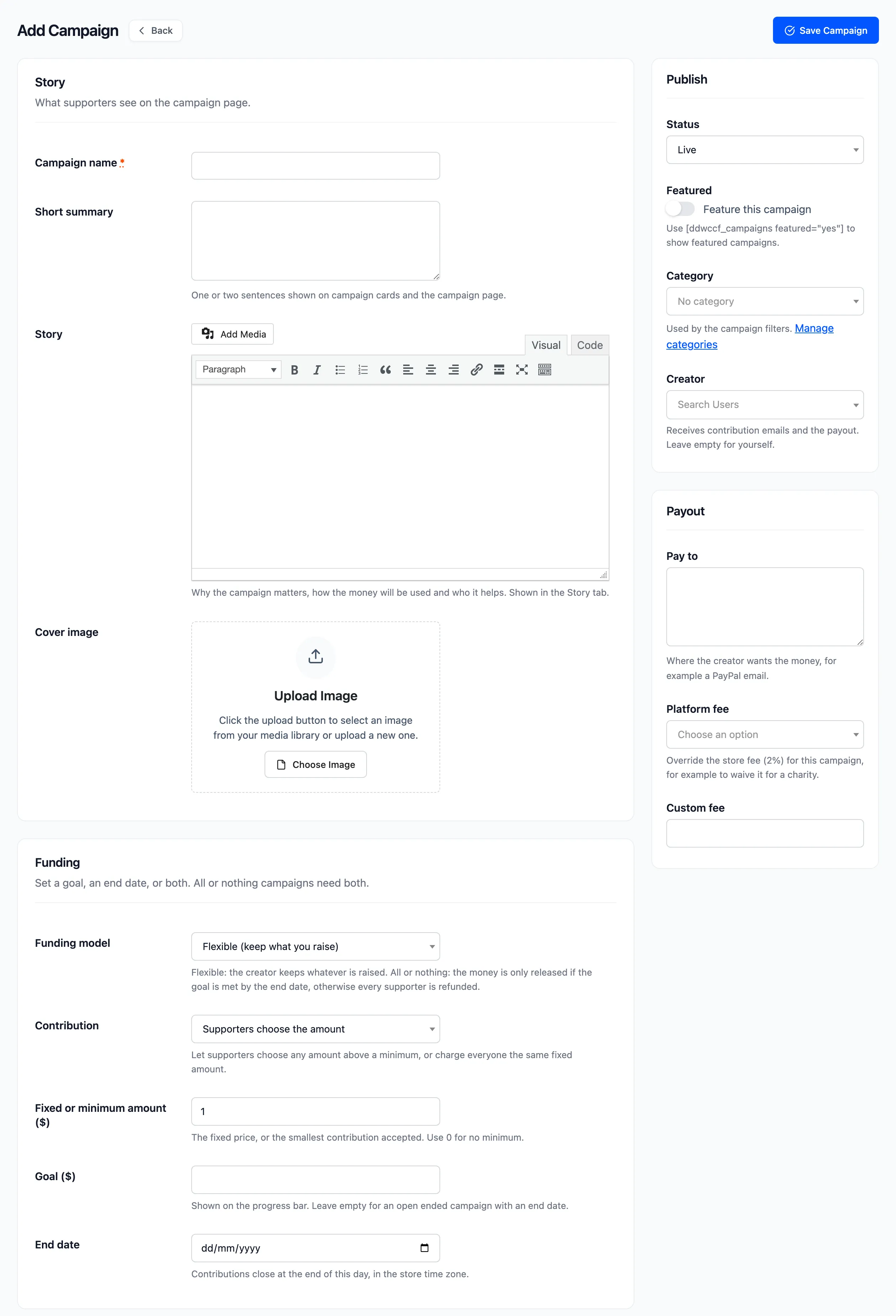This screenshot has width=896, height=1316.
Task: Click the upload arrow icon in cover image
Action: (316, 656)
